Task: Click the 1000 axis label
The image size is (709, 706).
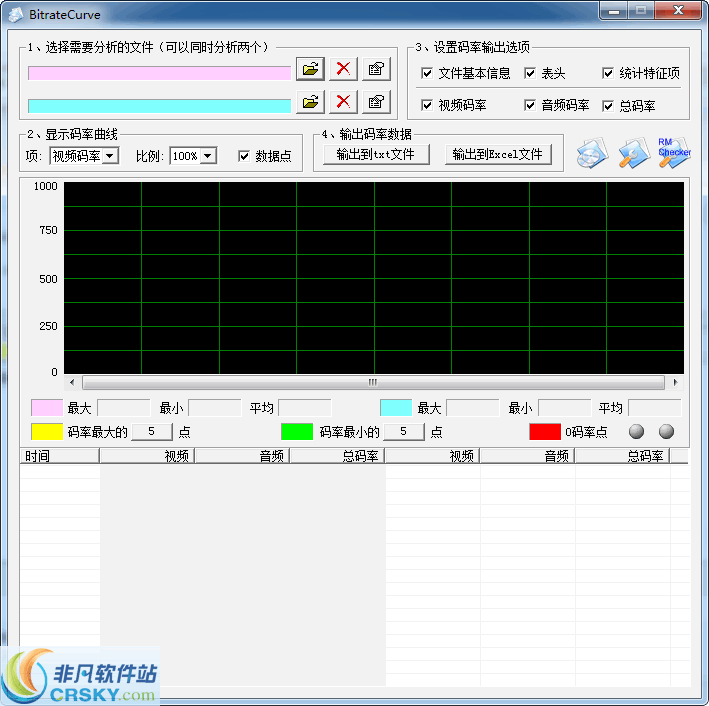Action: tap(46, 186)
